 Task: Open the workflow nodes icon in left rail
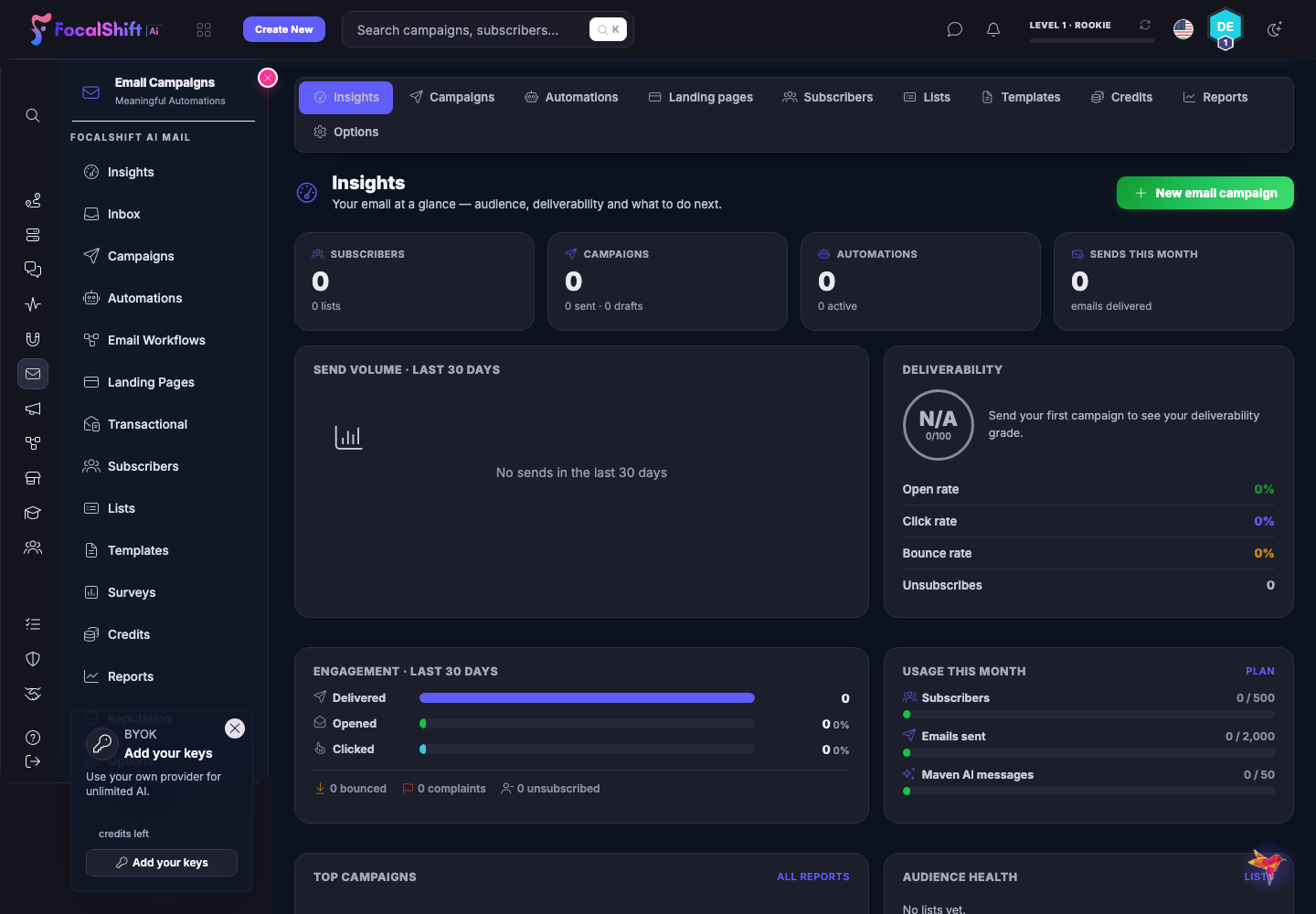pyautogui.click(x=33, y=443)
